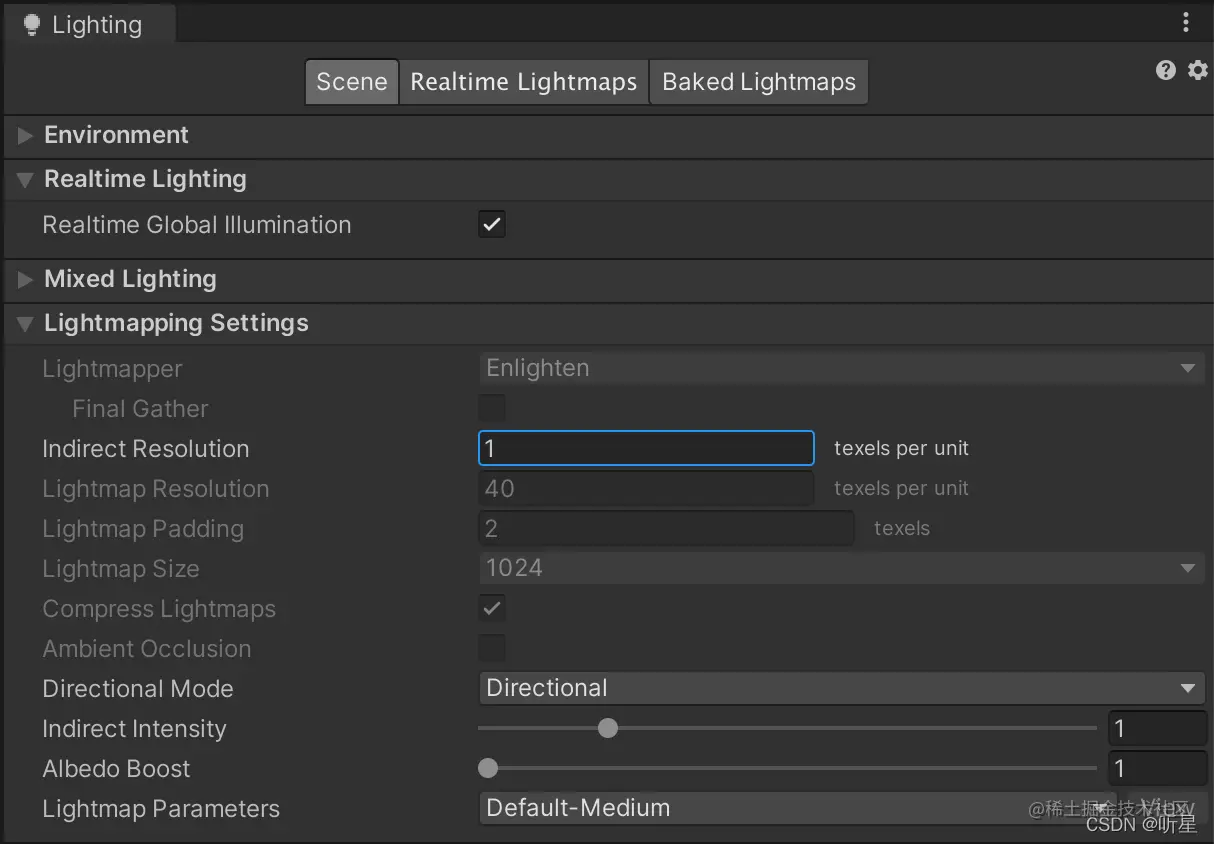Switch to the Realtime Lightmaps tab
The width and height of the screenshot is (1214, 844).
[x=523, y=82]
